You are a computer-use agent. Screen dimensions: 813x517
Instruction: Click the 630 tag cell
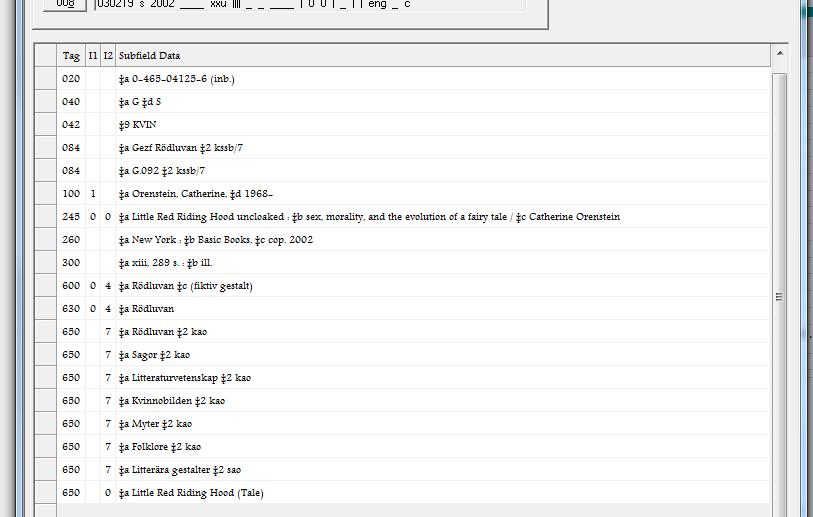[71, 309]
